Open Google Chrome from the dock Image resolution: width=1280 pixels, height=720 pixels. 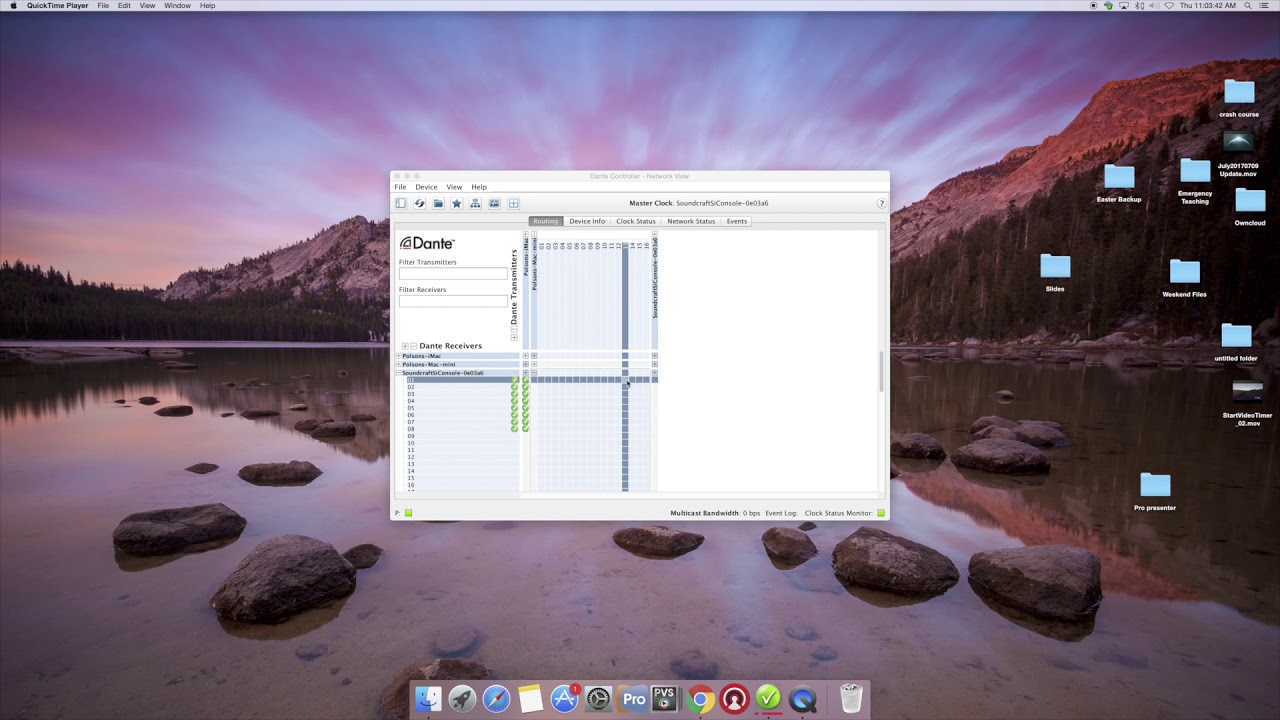pos(700,699)
